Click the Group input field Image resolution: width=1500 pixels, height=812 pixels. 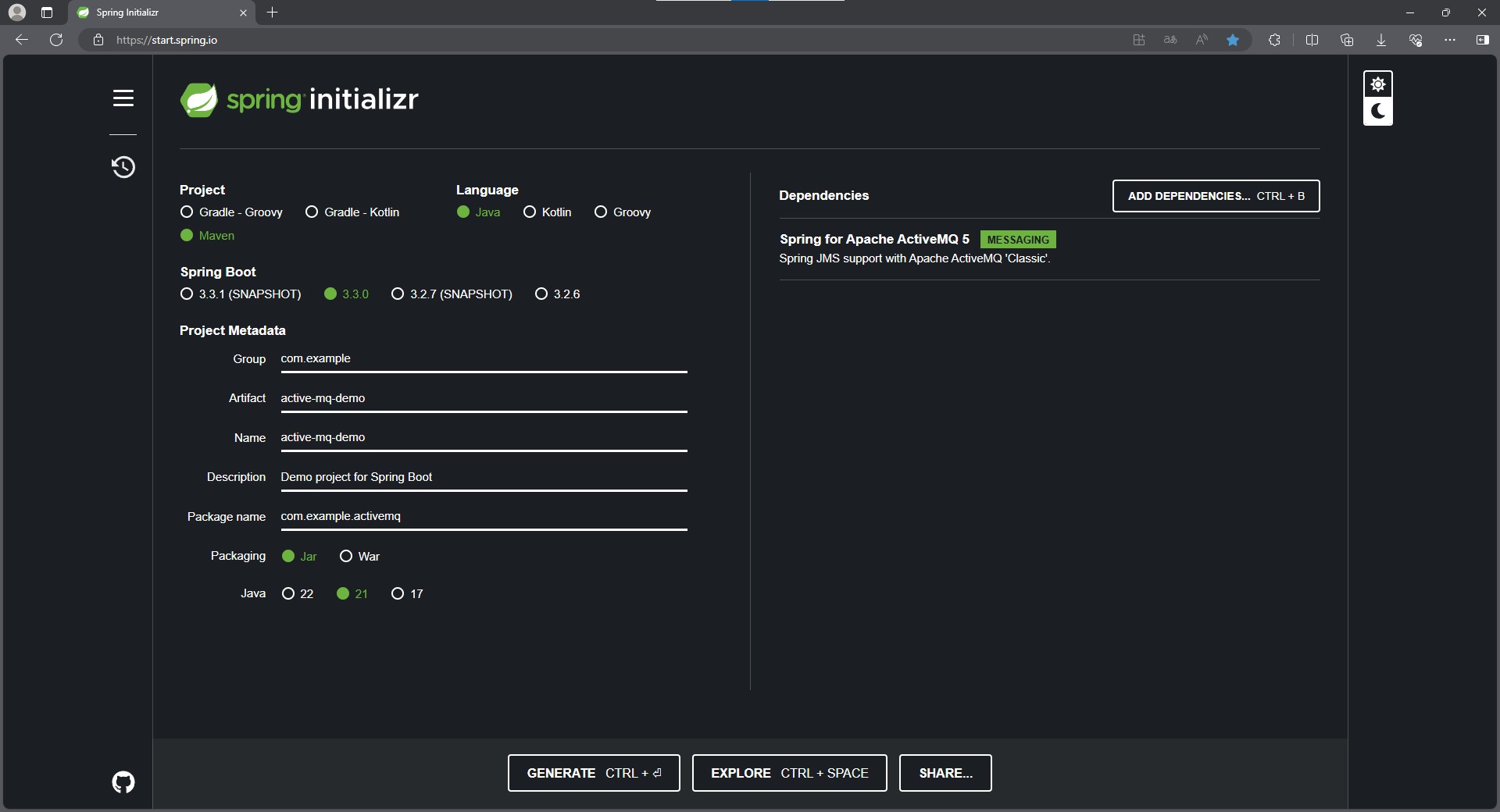click(484, 359)
